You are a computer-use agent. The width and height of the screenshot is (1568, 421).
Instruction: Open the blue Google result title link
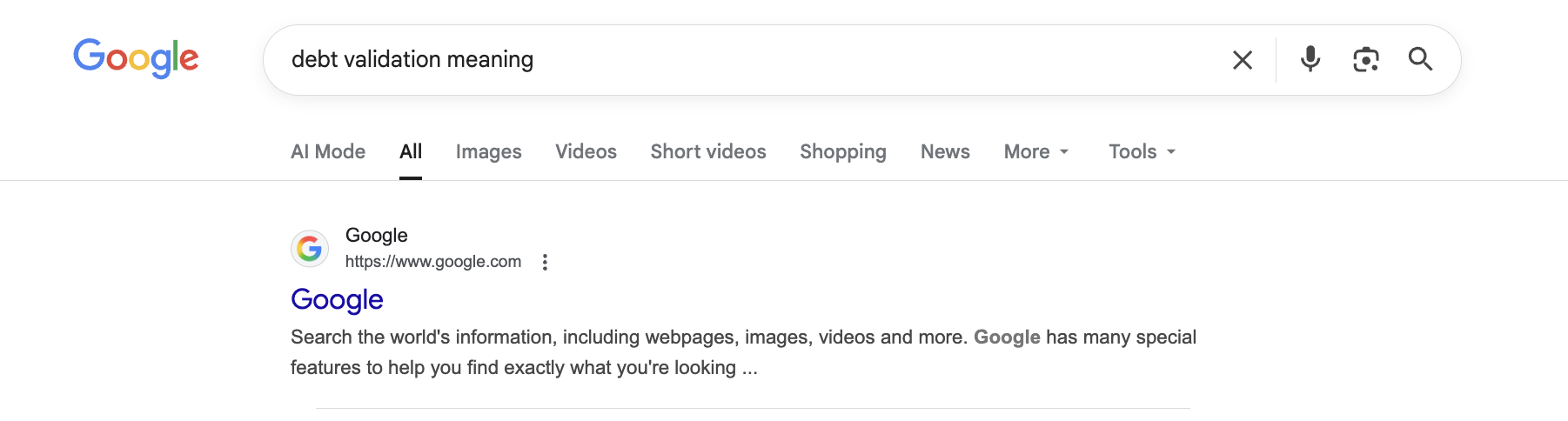337,299
